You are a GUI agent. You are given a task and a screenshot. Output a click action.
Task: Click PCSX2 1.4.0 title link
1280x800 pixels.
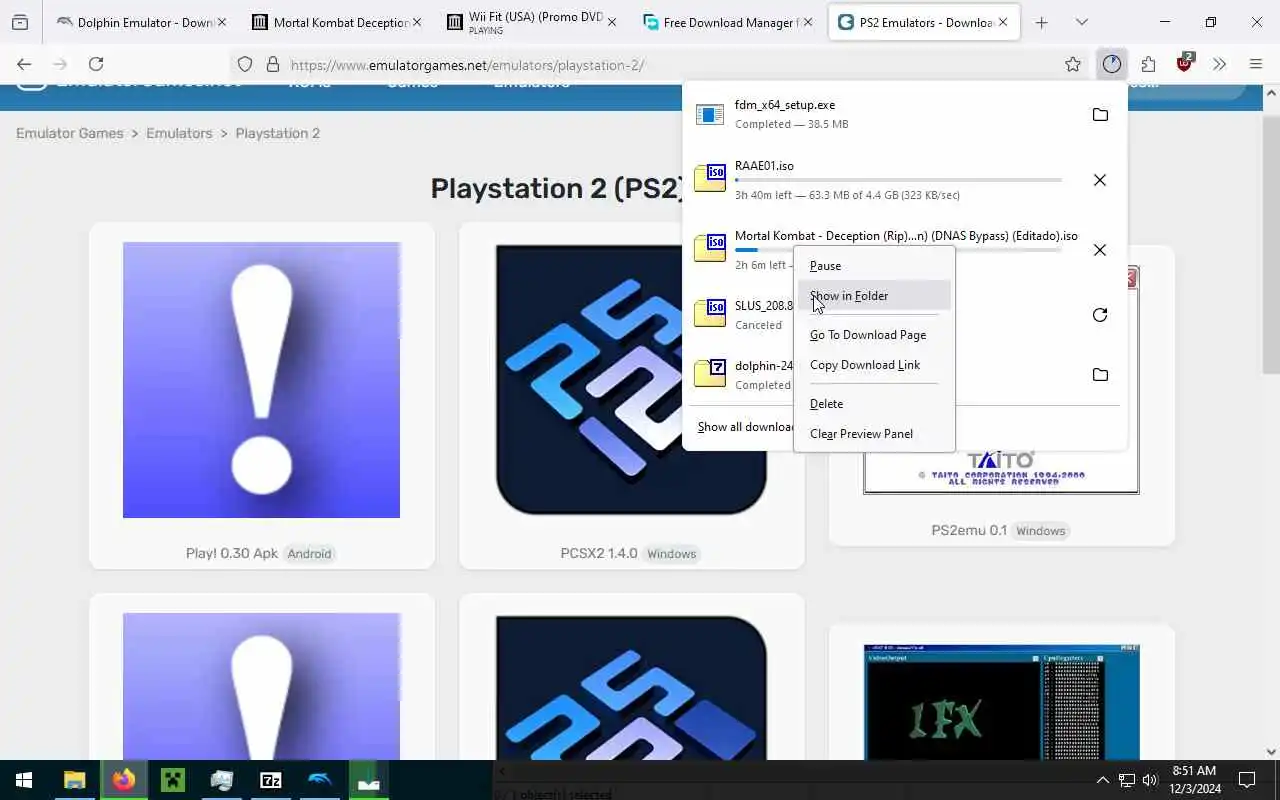[599, 553]
